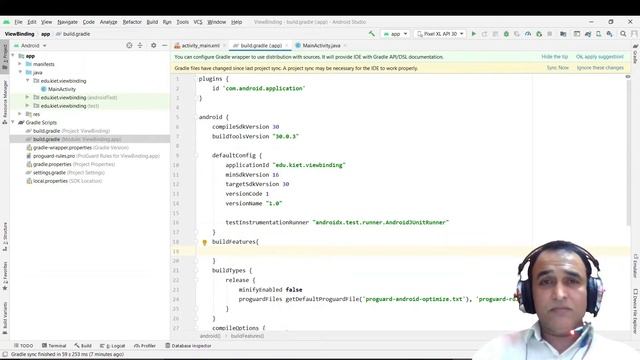
Task: Expand edu.kiet.viewbinding (androidTest) package
Action: 27,97
